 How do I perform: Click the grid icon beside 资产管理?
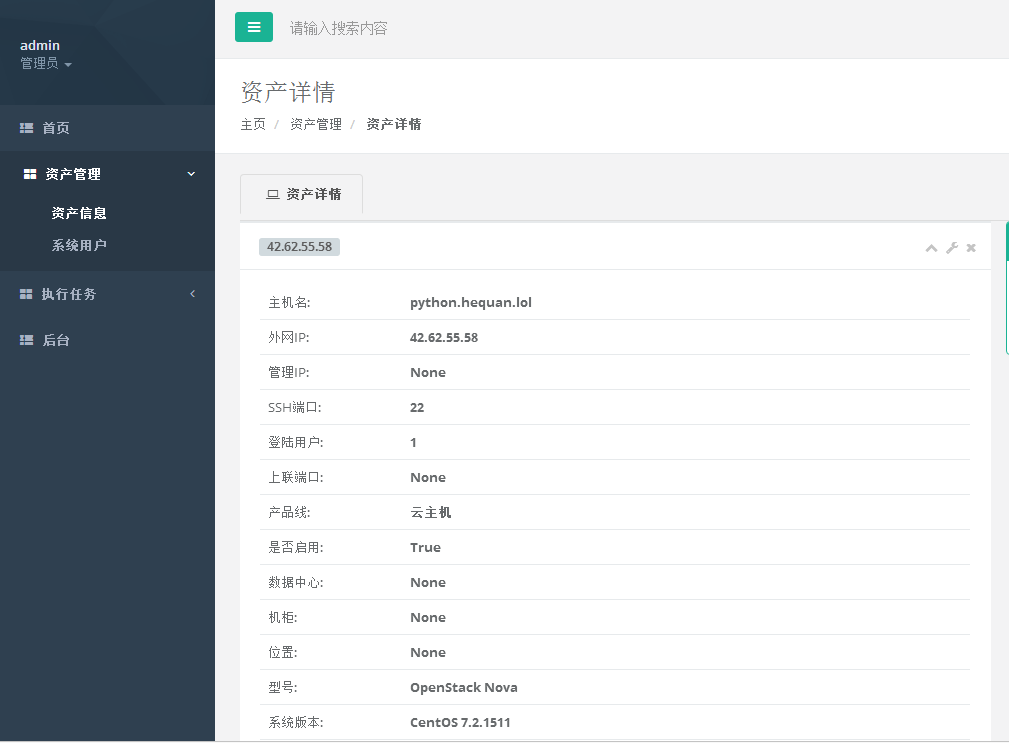coord(30,174)
